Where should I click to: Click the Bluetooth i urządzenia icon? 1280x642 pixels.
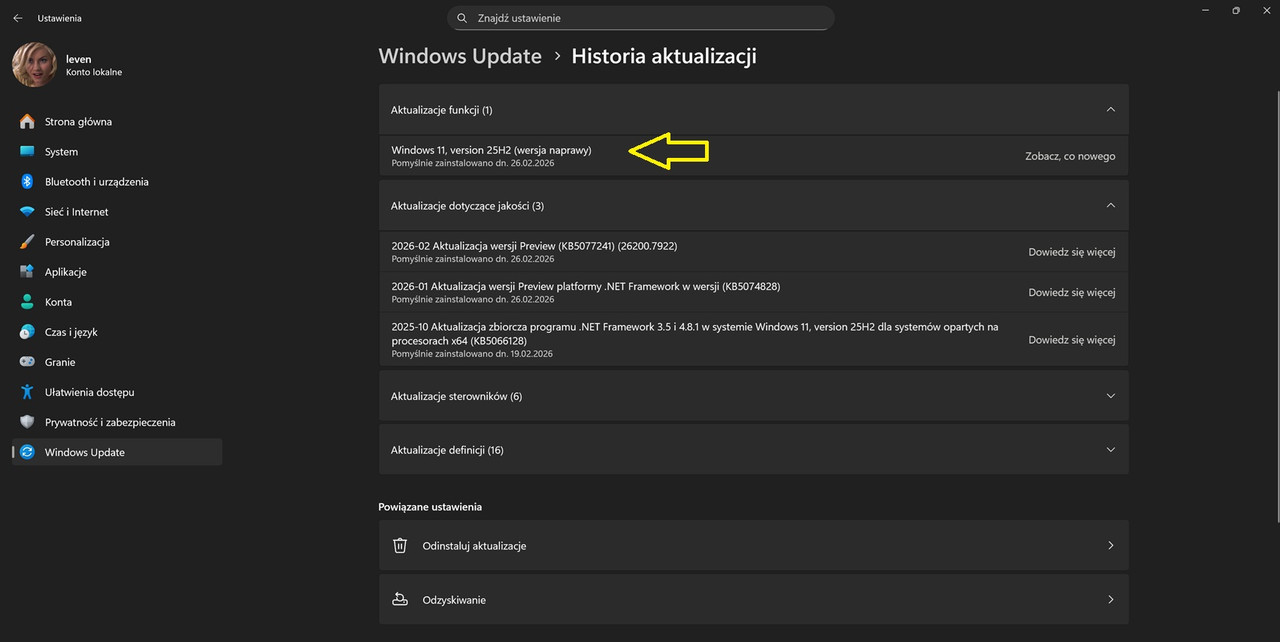click(x=27, y=182)
